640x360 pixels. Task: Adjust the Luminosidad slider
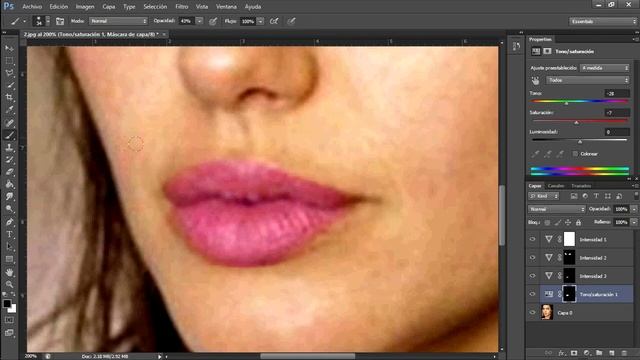pos(580,142)
